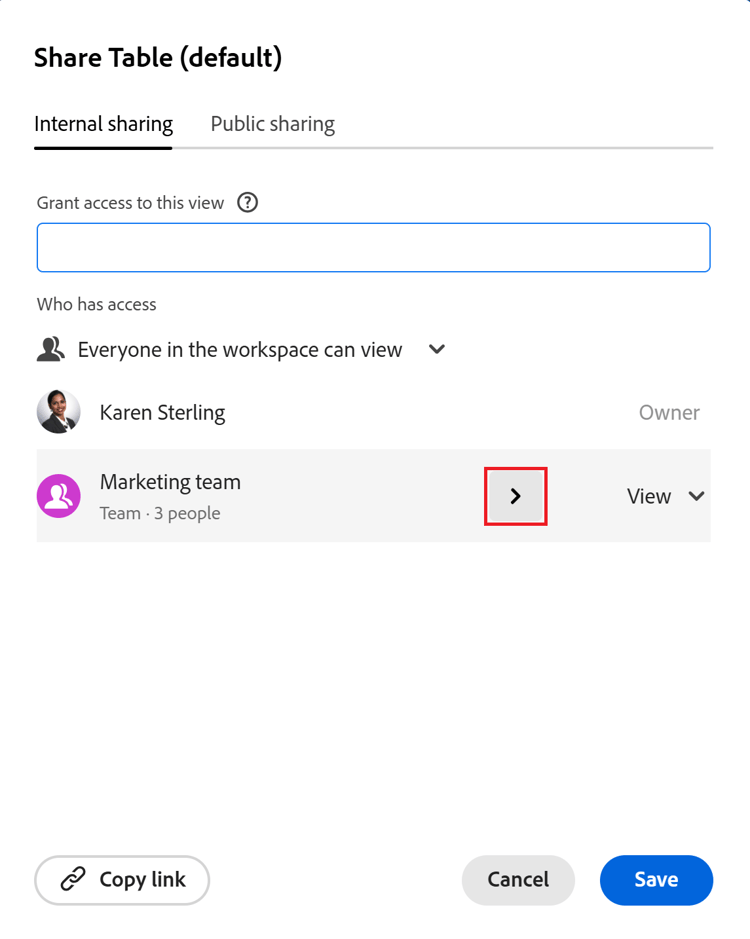Screen dimensions: 750x939
Task: Select the highlighted arrow in Marketing team row
Action: [x=515, y=496]
